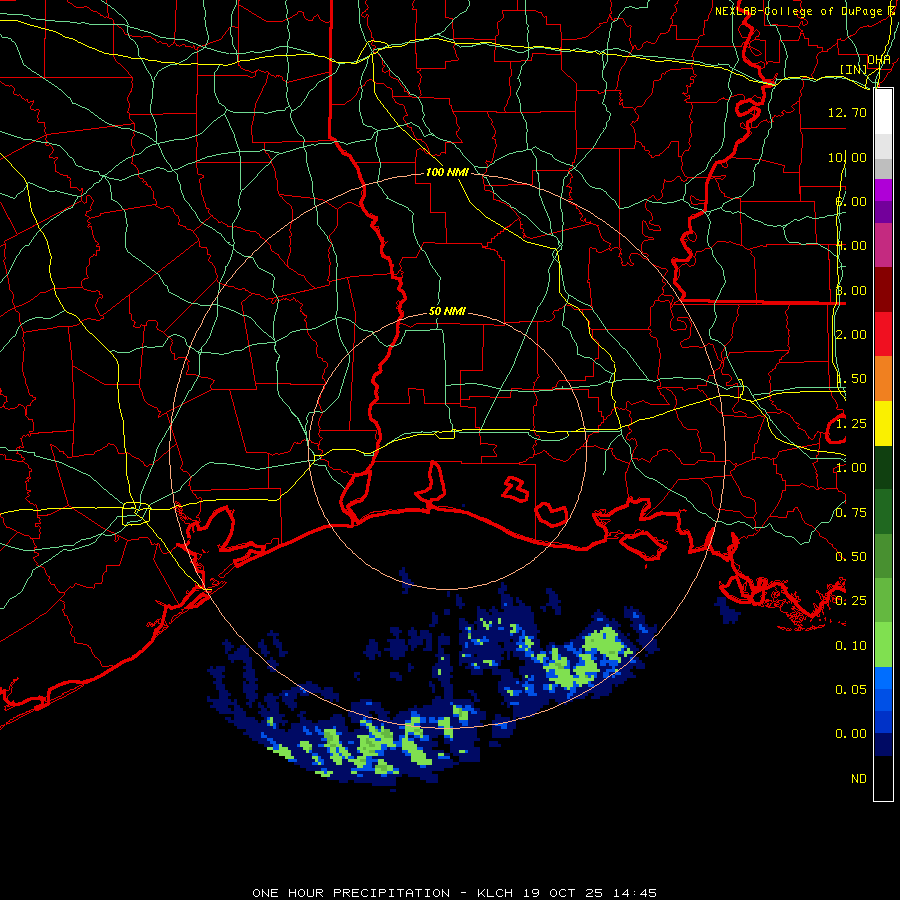Click the 0.10 scale label
This screenshot has width=900, height=900.
coord(851,646)
